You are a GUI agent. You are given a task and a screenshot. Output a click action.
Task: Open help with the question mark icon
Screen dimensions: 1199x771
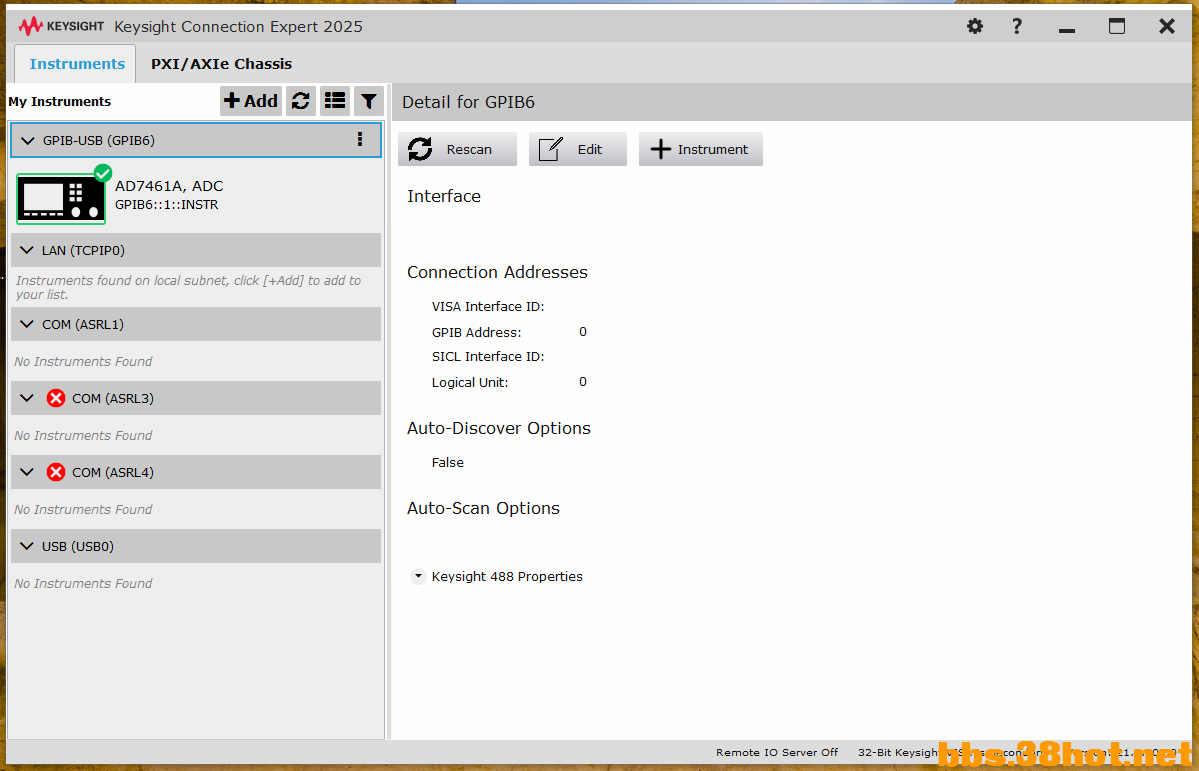click(1016, 27)
